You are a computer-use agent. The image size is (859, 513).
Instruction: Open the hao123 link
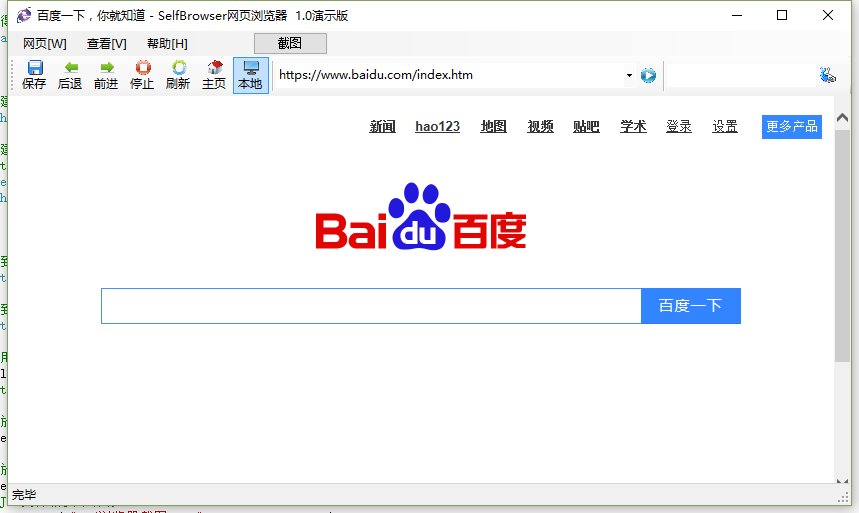pyautogui.click(x=437, y=127)
